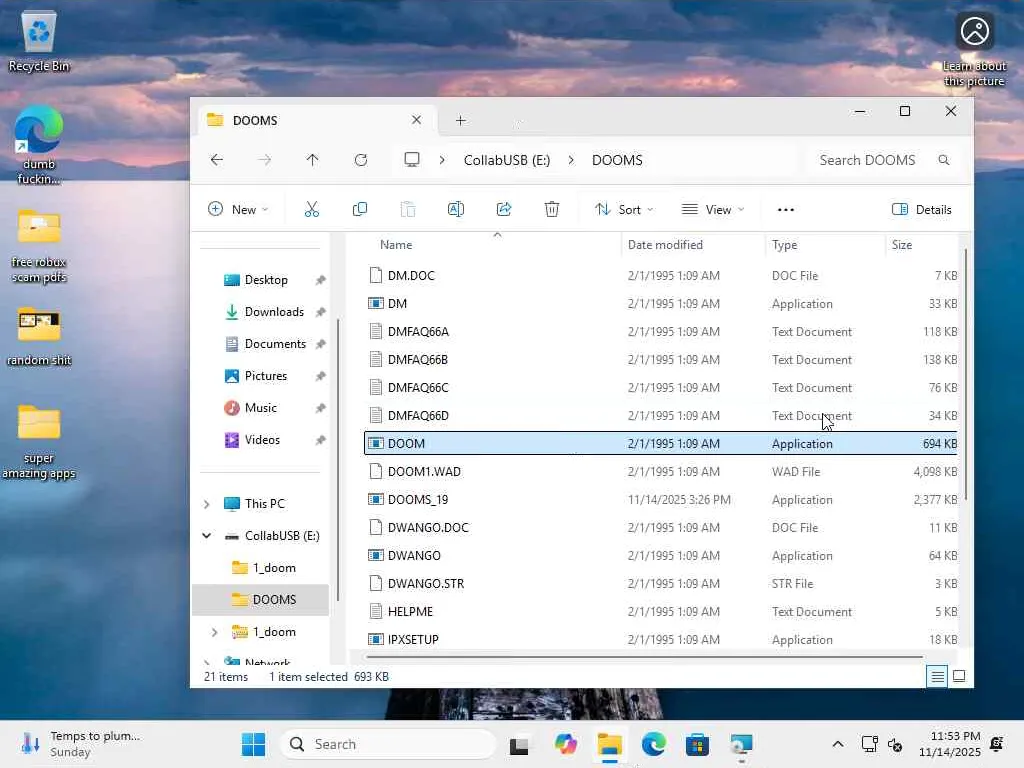Expand the lower 1_doom tree node
Image resolution: width=1024 pixels, height=768 pixels.
click(214, 632)
